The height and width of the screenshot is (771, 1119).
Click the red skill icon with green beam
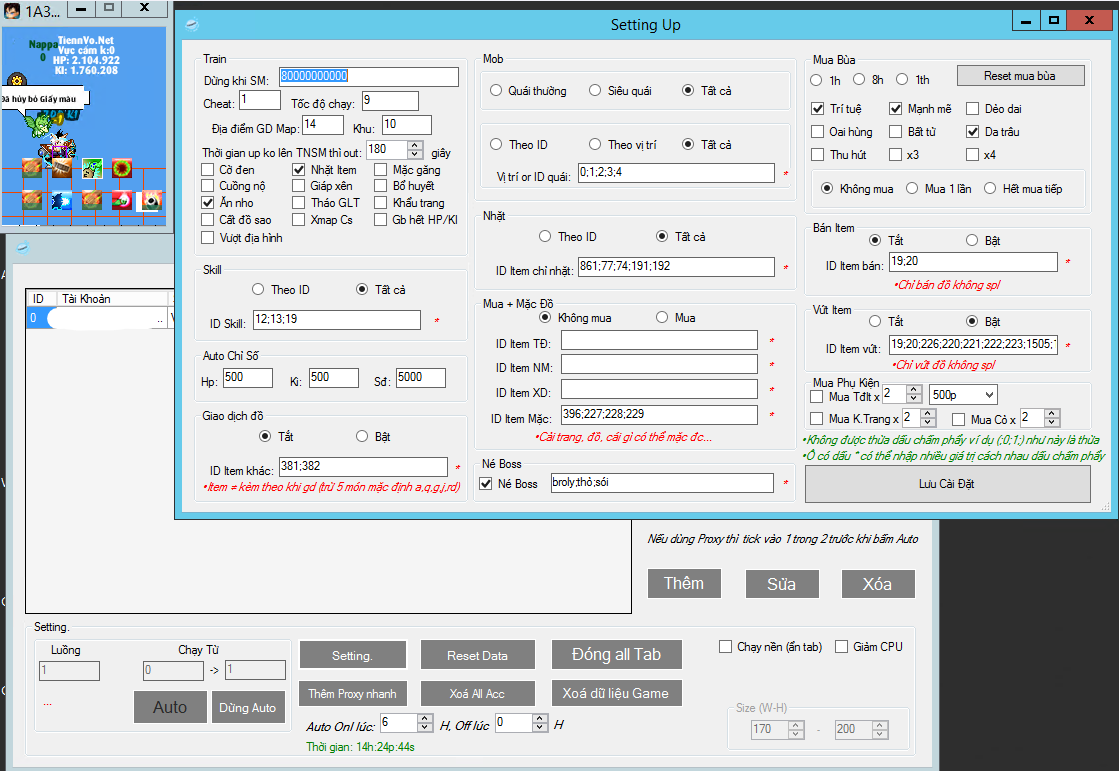[122, 200]
